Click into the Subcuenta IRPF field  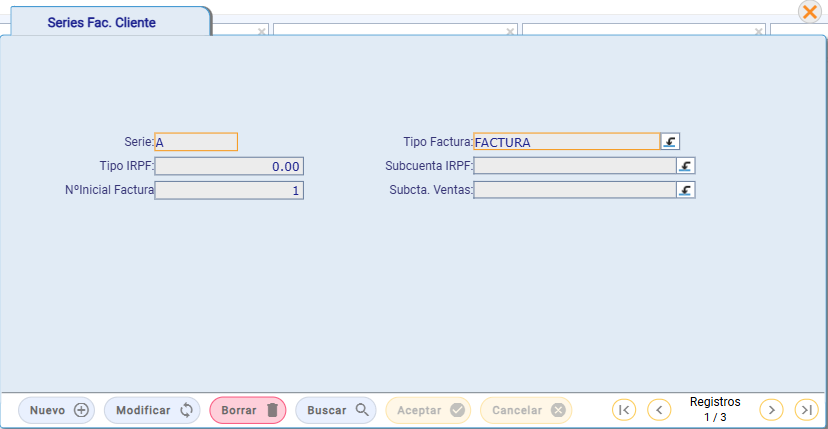click(574, 166)
